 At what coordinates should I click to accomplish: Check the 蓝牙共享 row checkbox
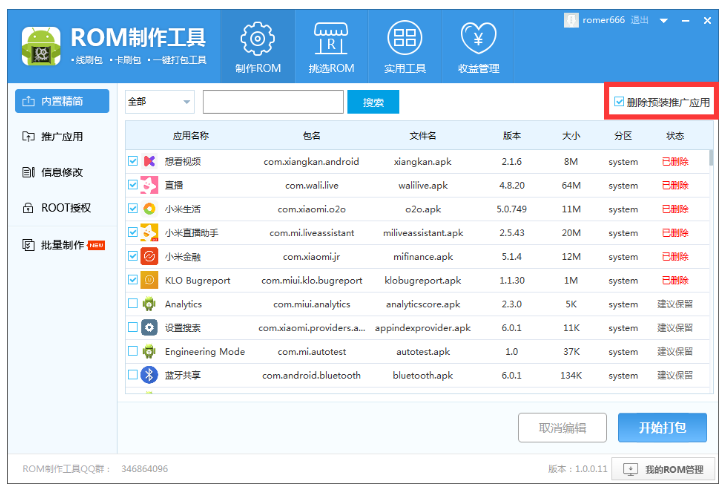click(133, 374)
